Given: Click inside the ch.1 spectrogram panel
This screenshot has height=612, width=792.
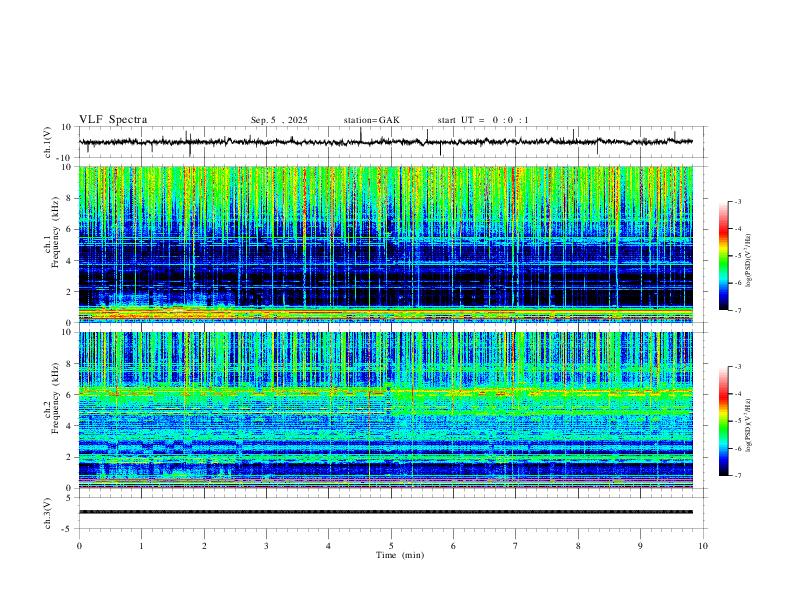Looking at the screenshot, I should 386,244.
